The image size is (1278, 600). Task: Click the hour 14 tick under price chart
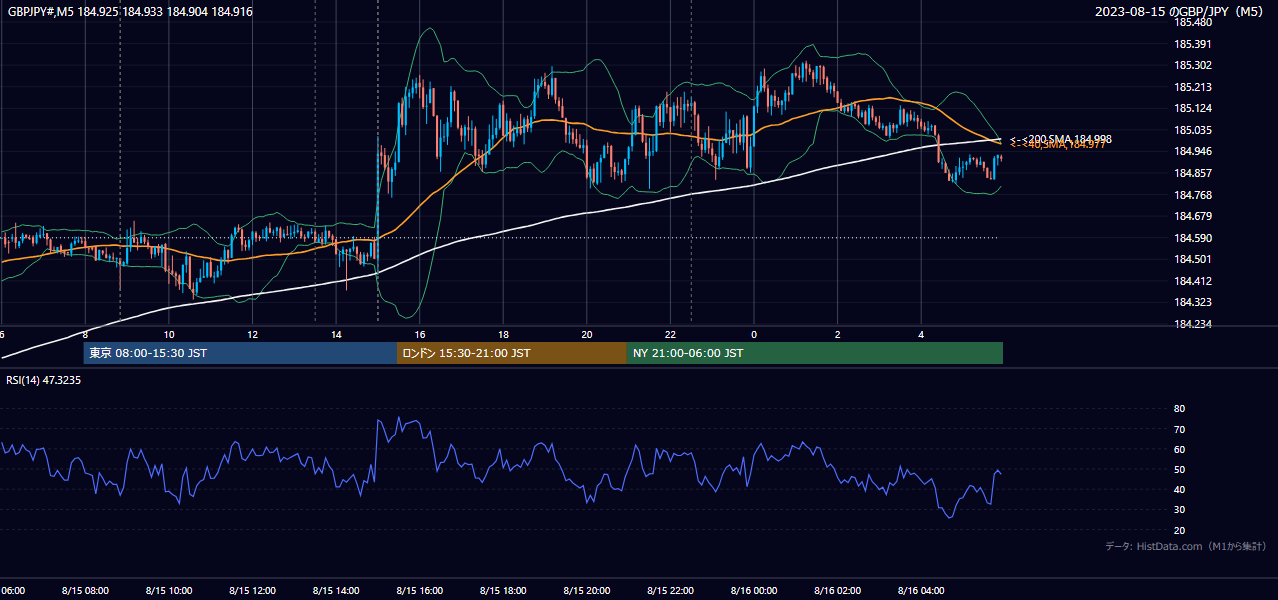(336, 334)
